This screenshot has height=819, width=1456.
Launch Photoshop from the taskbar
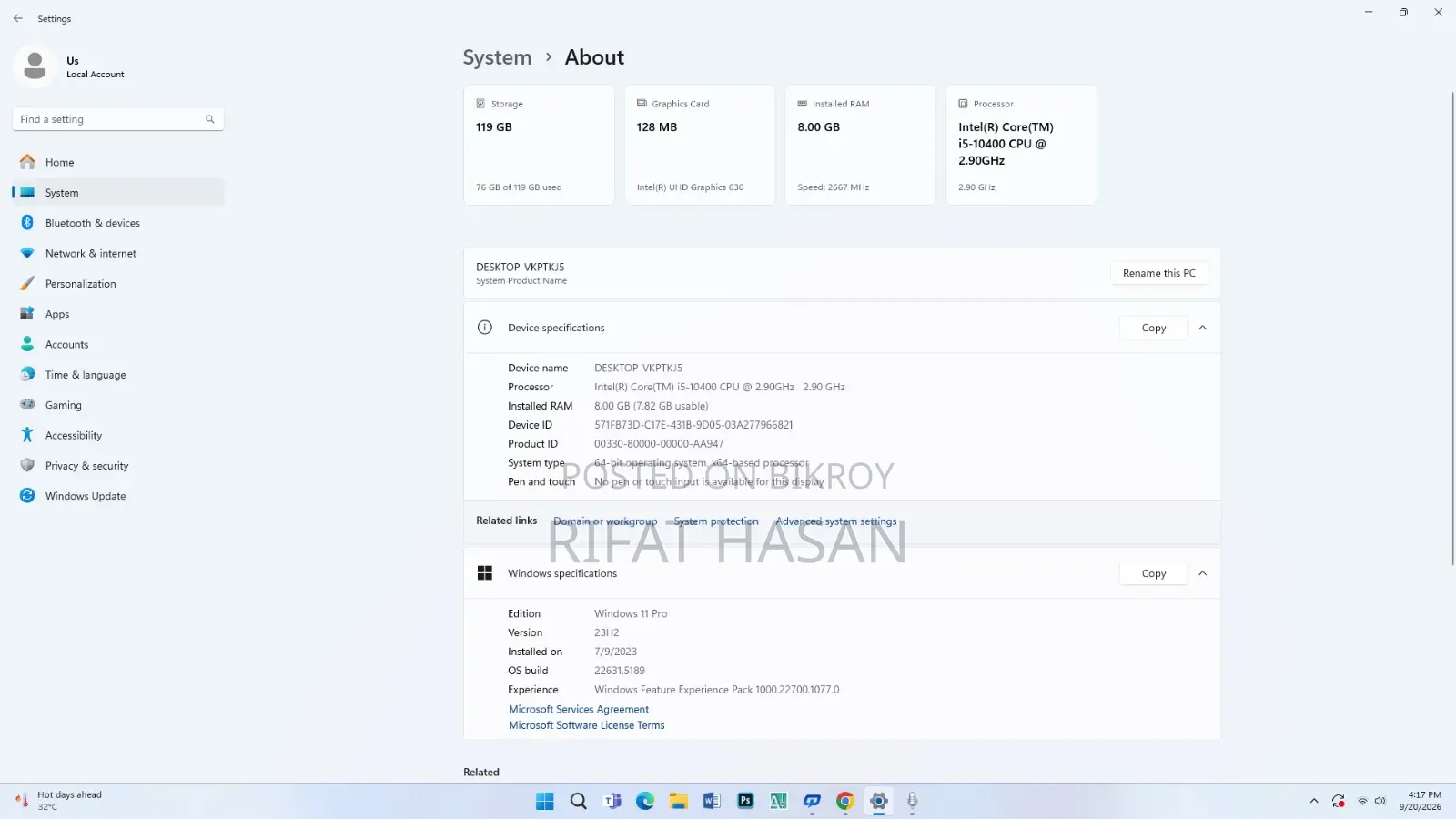point(745,801)
